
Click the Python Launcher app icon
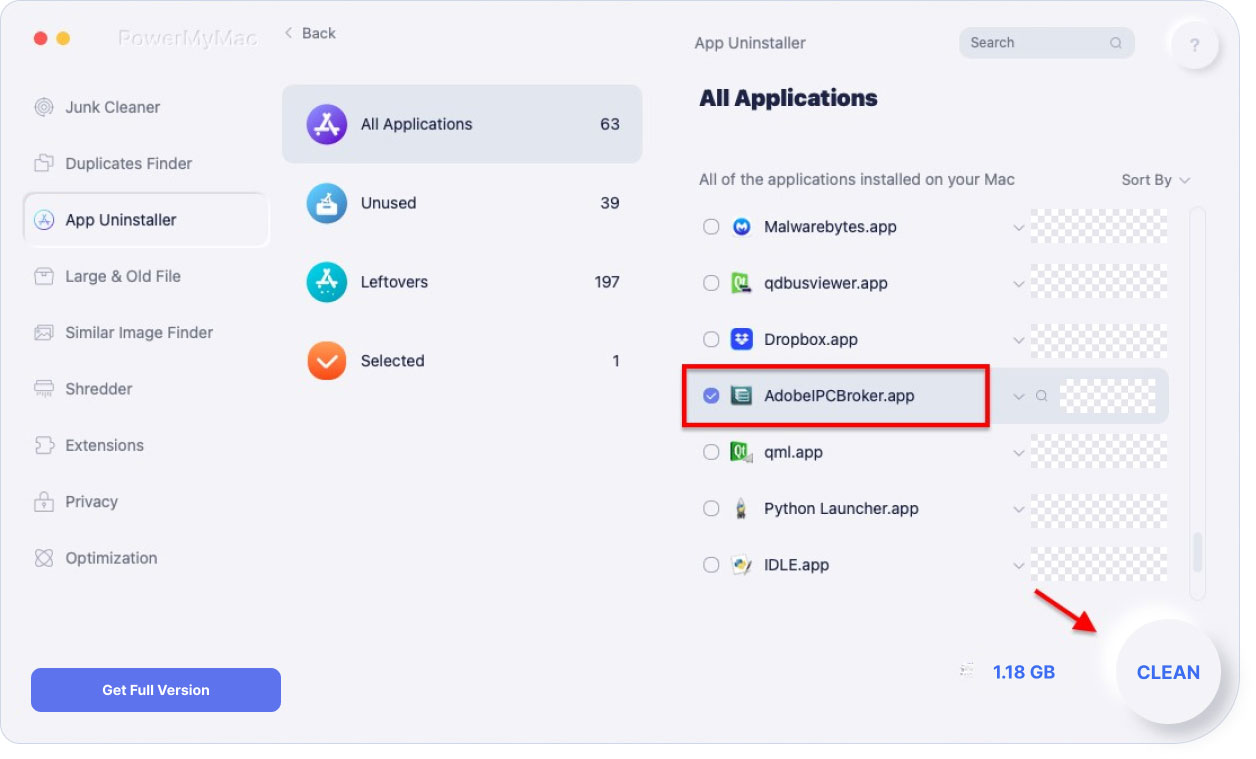(741, 508)
